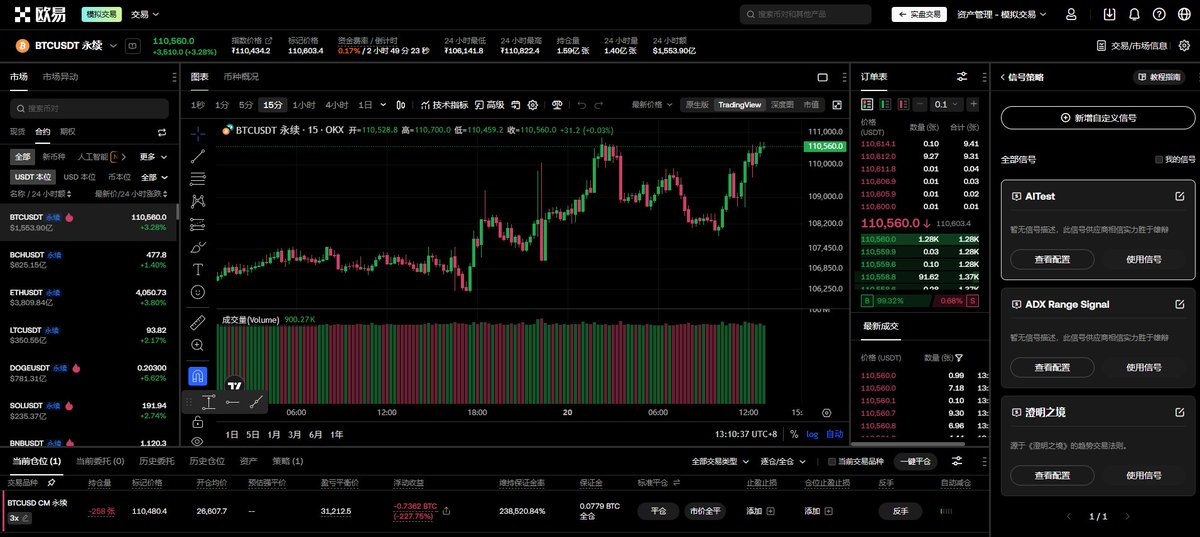Show combined buy and sell order book view
This screenshot has height=537, width=1200.
867,104
